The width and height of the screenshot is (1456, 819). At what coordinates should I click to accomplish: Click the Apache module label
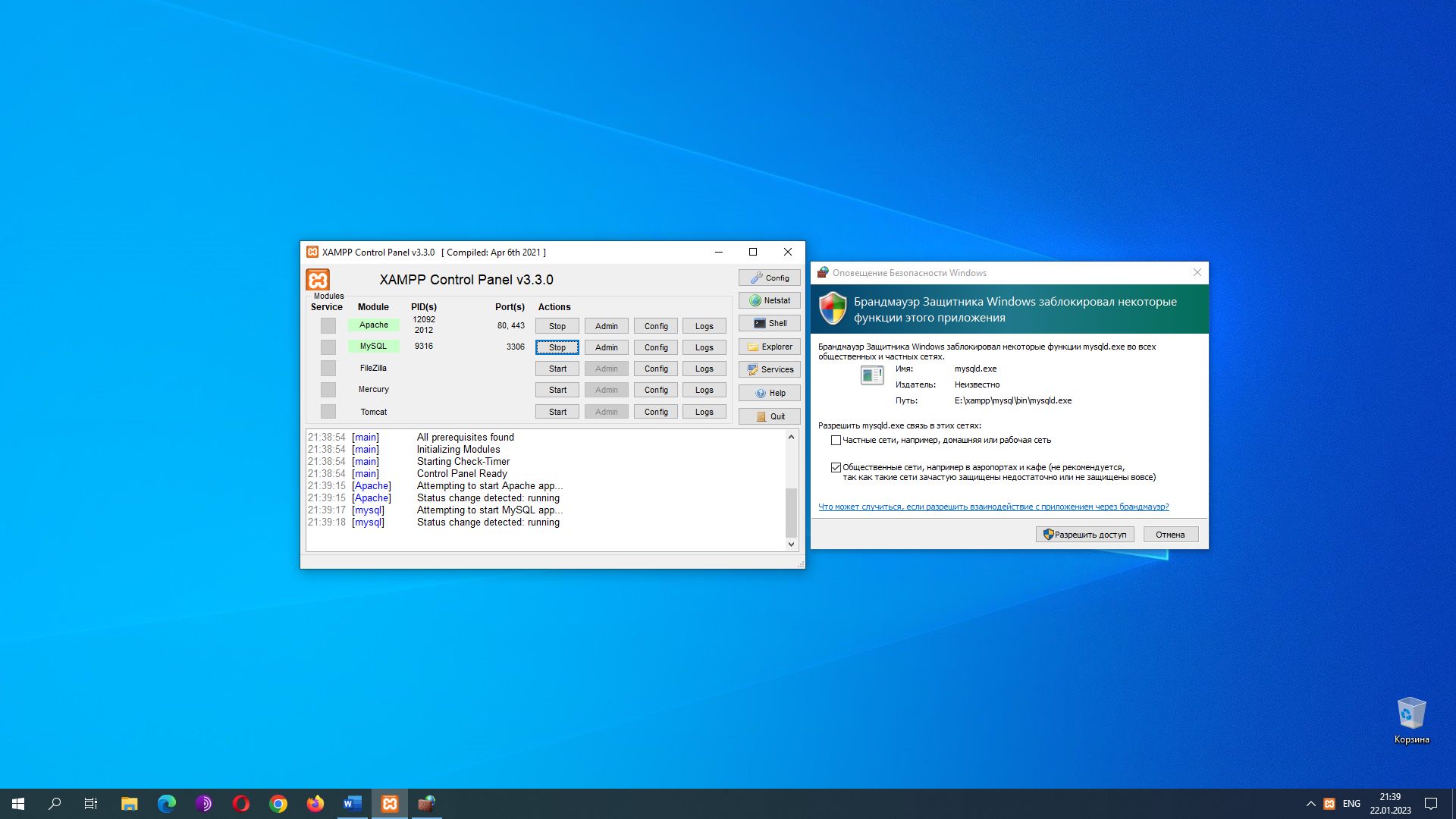coord(374,325)
